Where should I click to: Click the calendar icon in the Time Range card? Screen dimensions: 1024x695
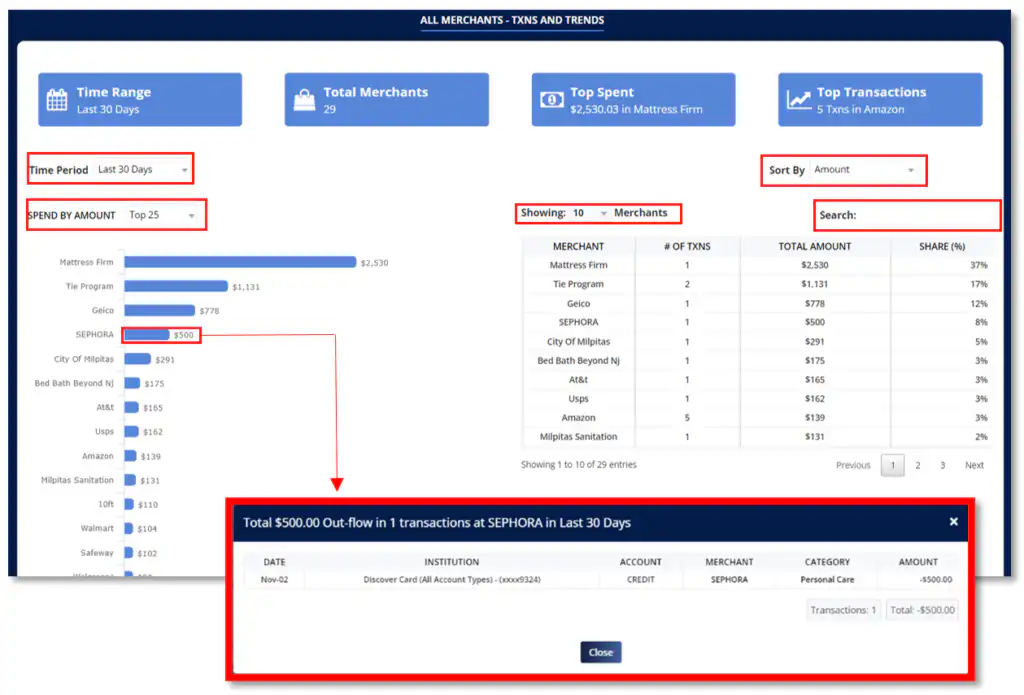(57, 99)
